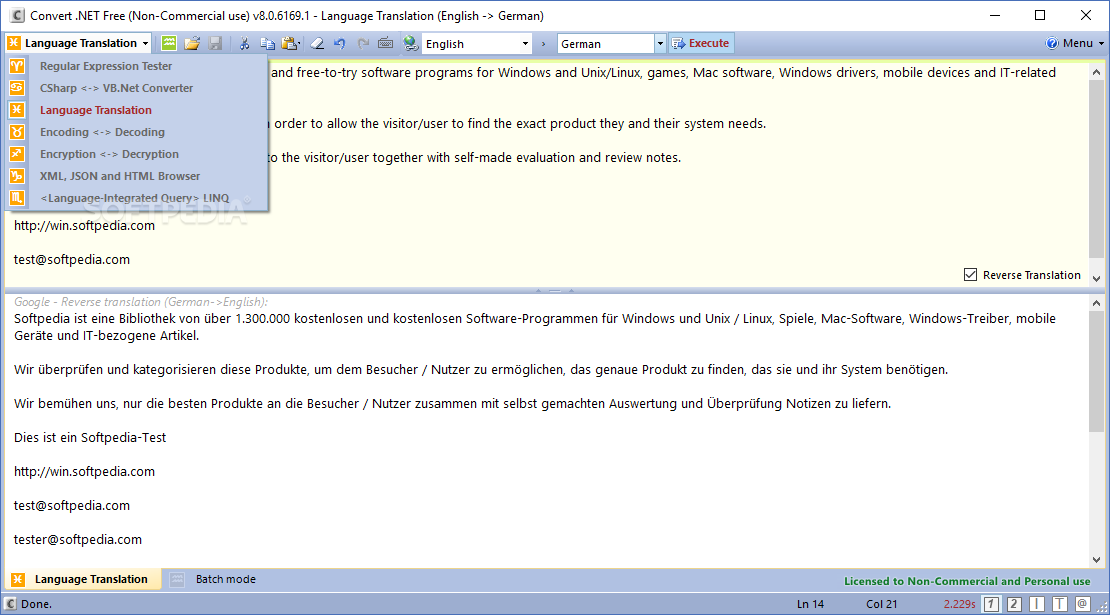Click tester@softpedia.com in the result pane
Viewport: 1110px width, 615px height.
click(x=78, y=539)
